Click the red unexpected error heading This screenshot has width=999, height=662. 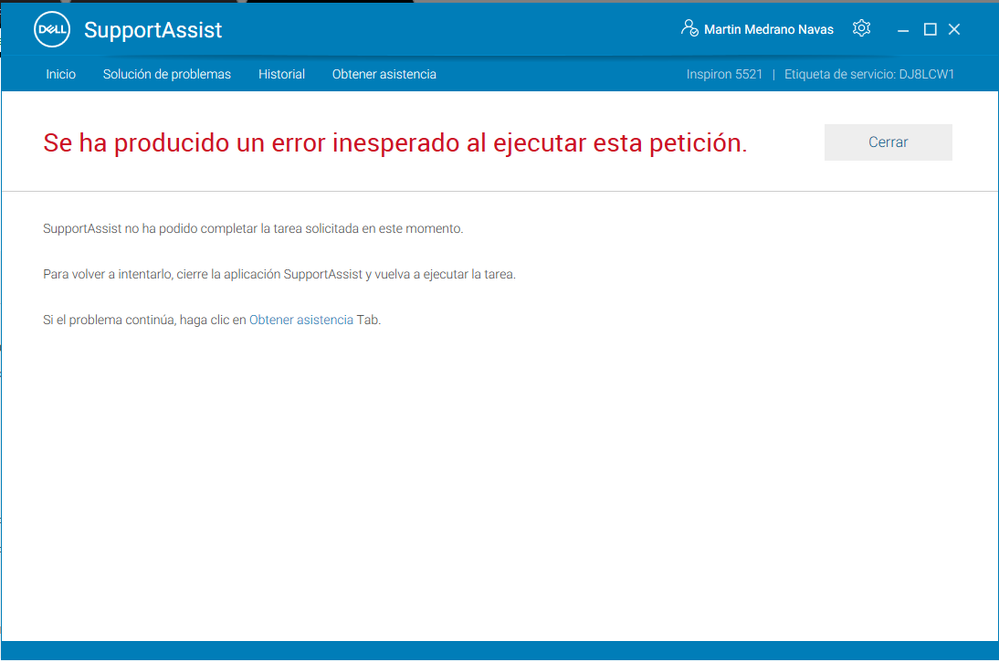(395, 143)
